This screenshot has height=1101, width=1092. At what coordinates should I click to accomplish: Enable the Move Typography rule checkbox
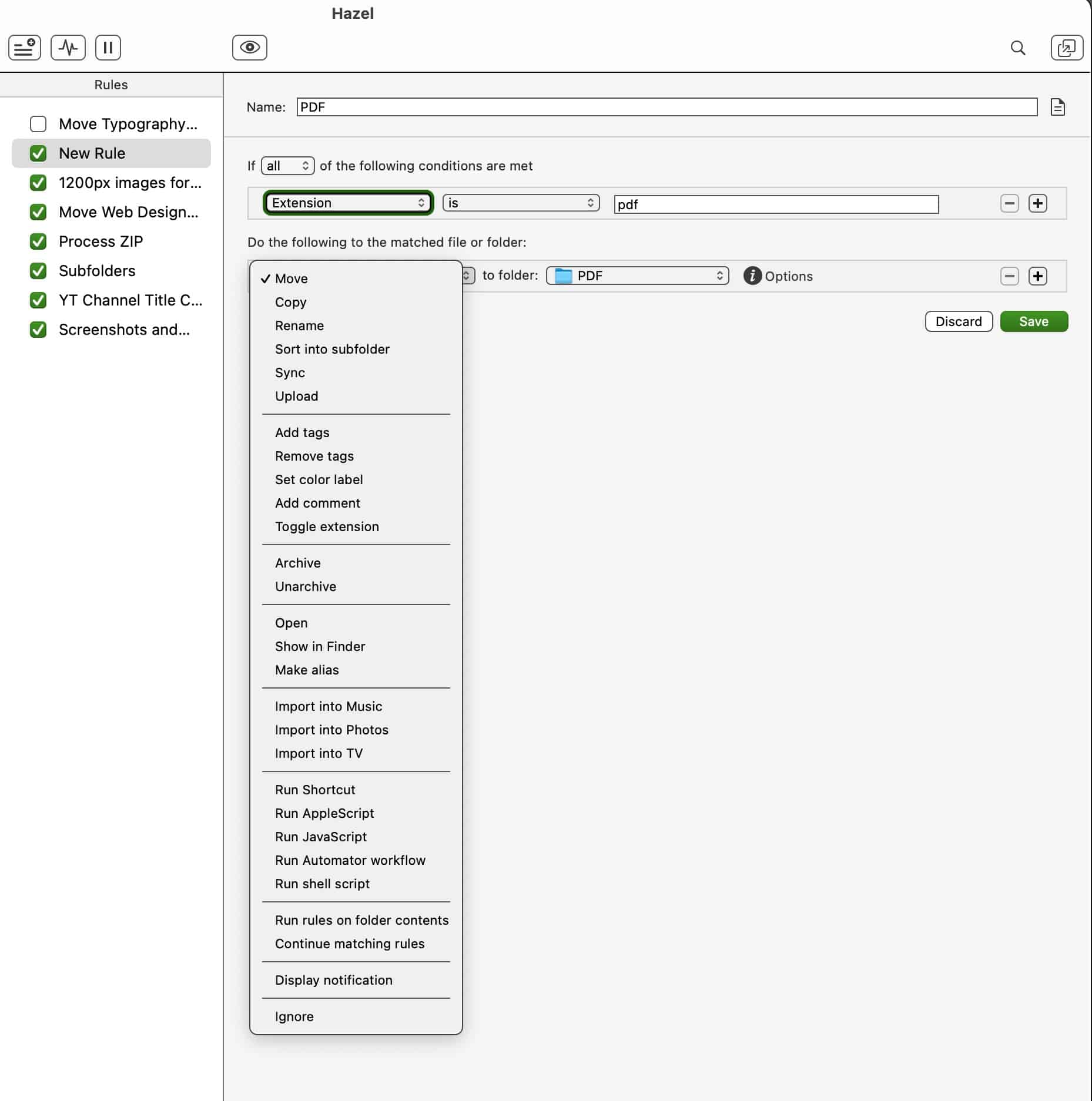tap(38, 124)
